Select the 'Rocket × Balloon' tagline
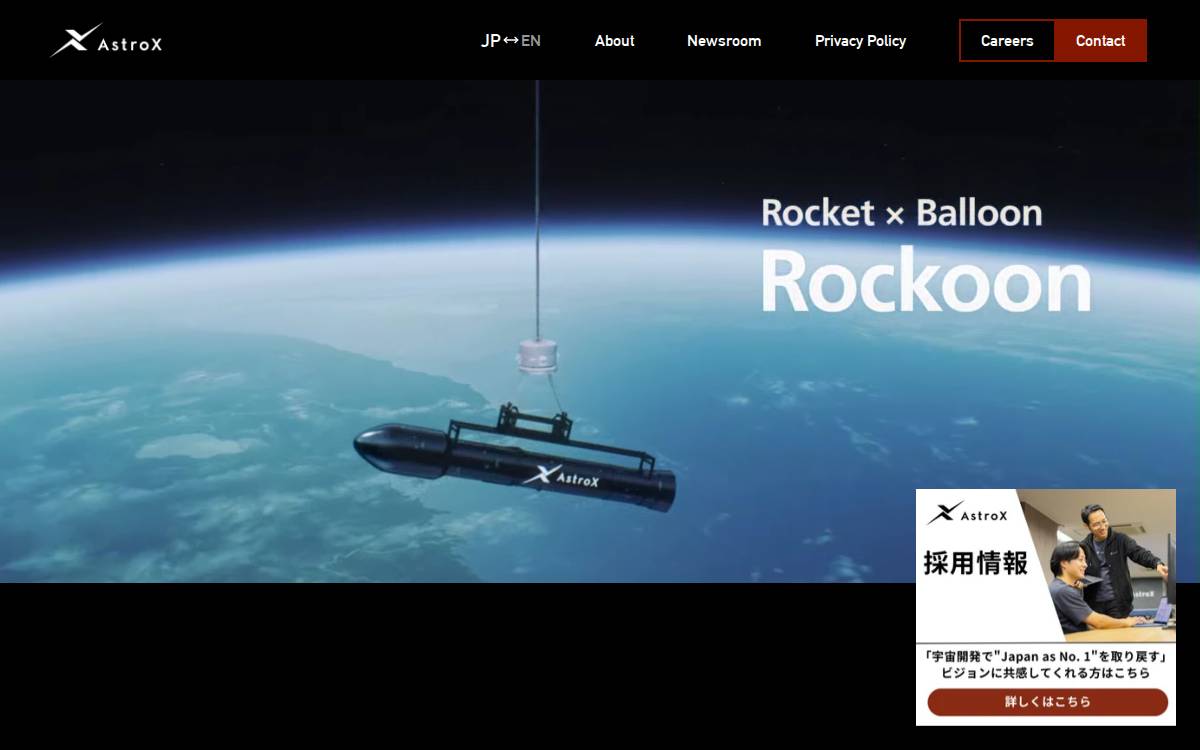This screenshot has width=1200, height=750. pos(901,213)
